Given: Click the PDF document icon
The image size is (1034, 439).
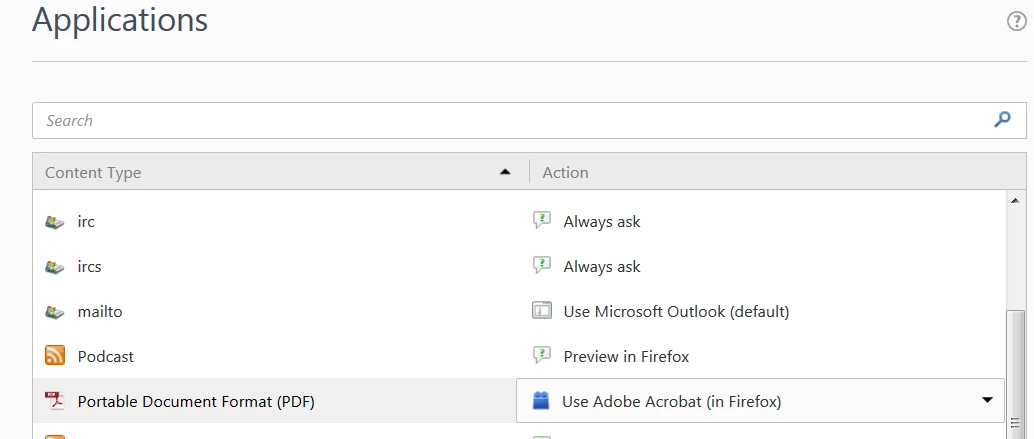Looking at the screenshot, I should click(x=55, y=401).
